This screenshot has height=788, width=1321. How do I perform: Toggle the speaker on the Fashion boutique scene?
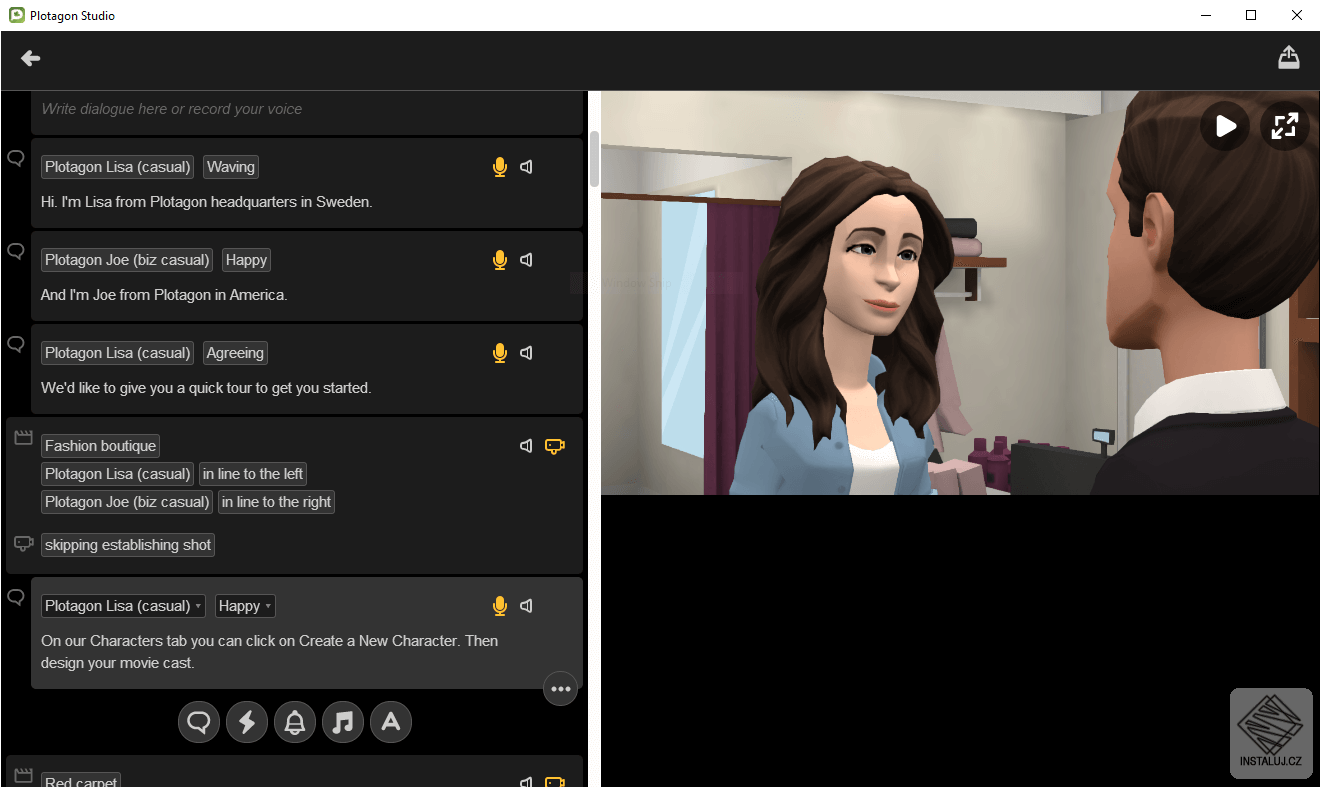click(x=527, y=446)
